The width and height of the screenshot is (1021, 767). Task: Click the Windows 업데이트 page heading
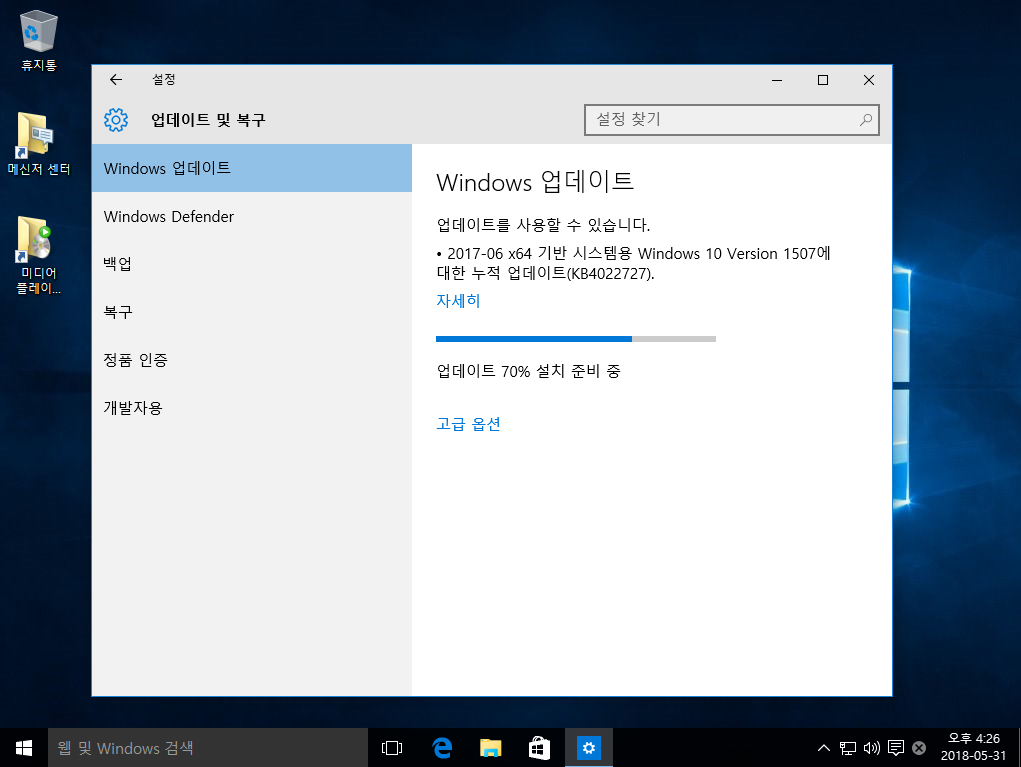click(535, 182)
